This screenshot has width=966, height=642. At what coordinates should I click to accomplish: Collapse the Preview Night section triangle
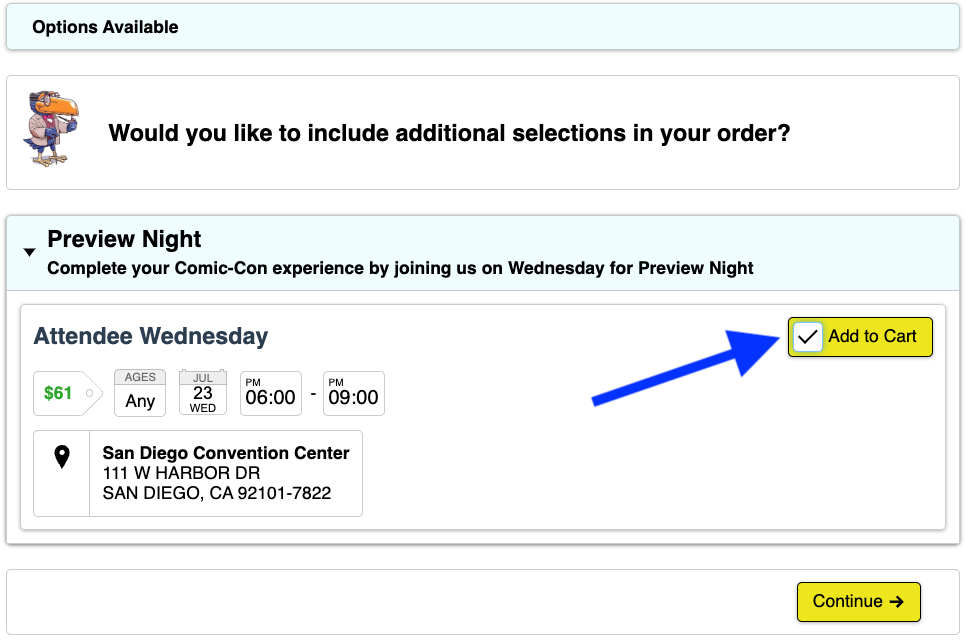[x=29, y=253]
